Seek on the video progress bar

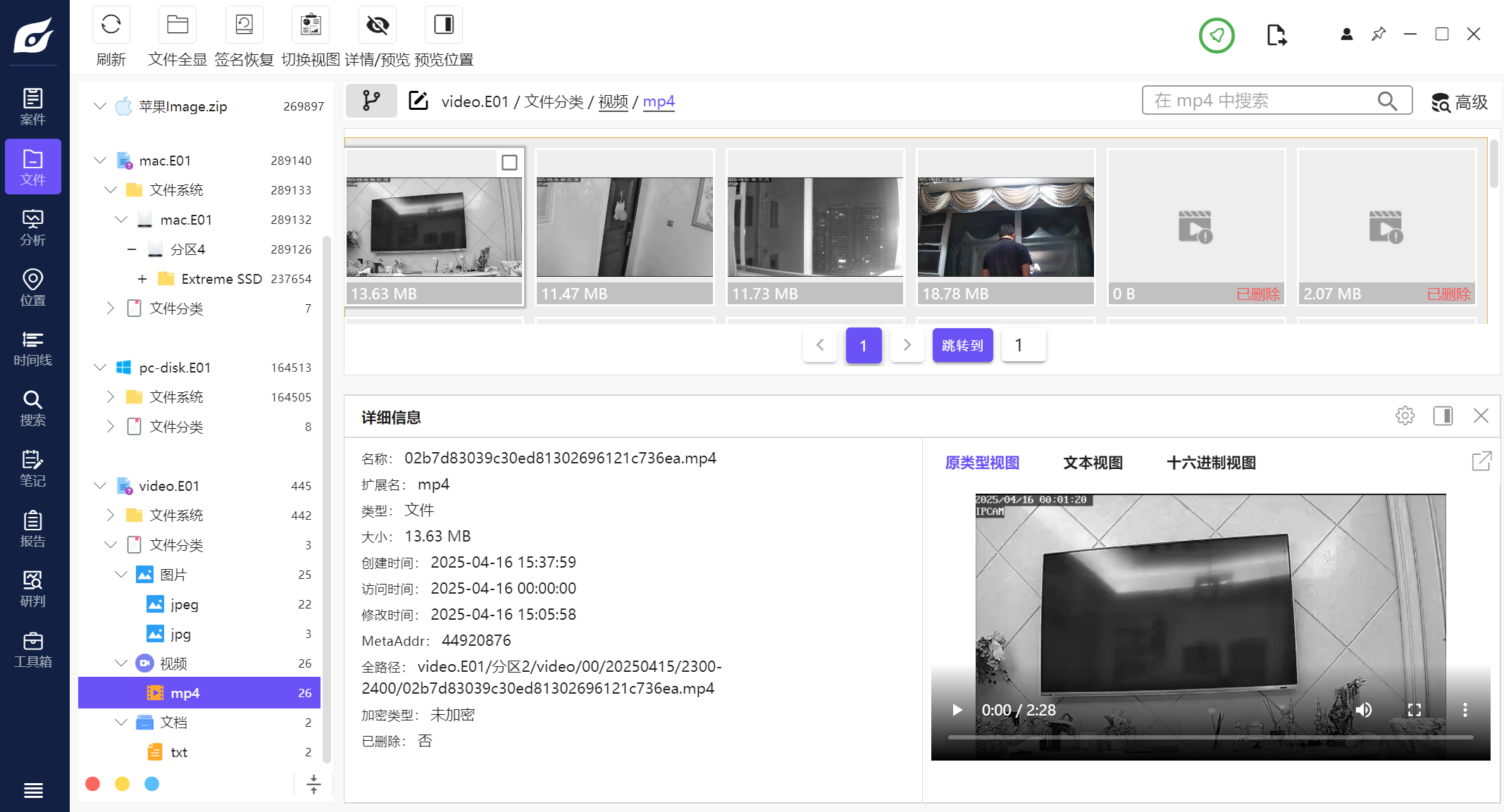[1210, 737]
